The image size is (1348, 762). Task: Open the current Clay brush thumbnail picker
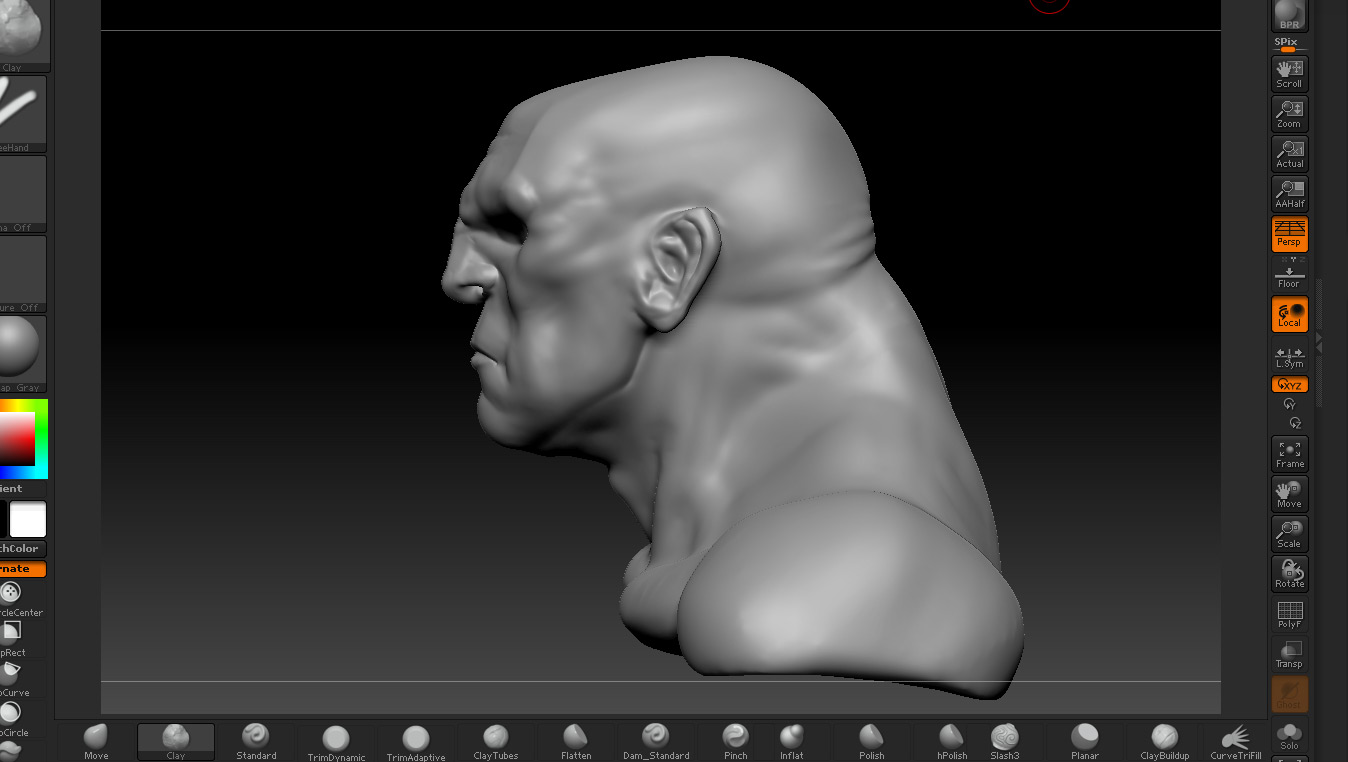22,35
